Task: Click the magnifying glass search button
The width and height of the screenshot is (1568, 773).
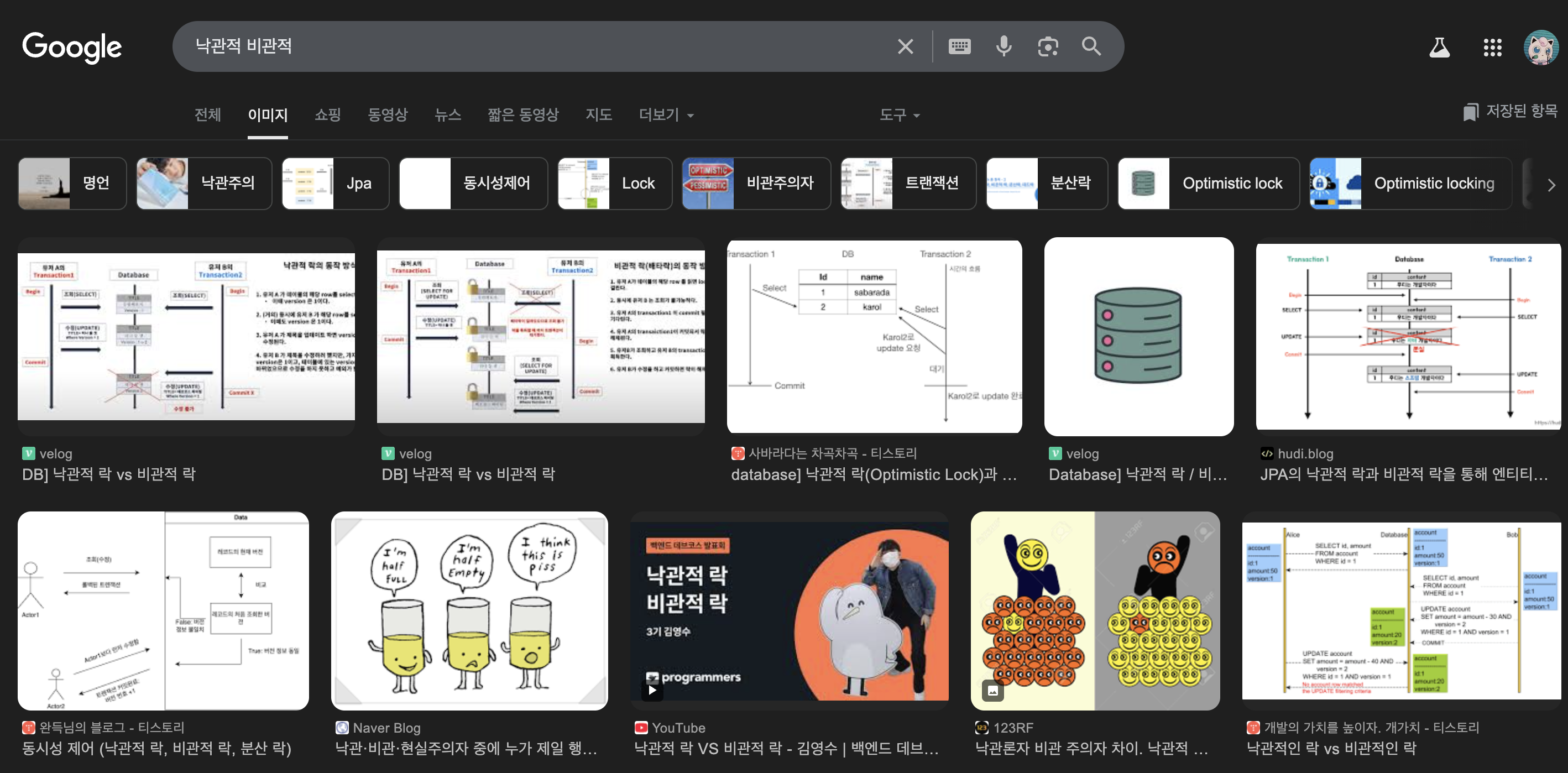Action: [x=1091, y=47]
